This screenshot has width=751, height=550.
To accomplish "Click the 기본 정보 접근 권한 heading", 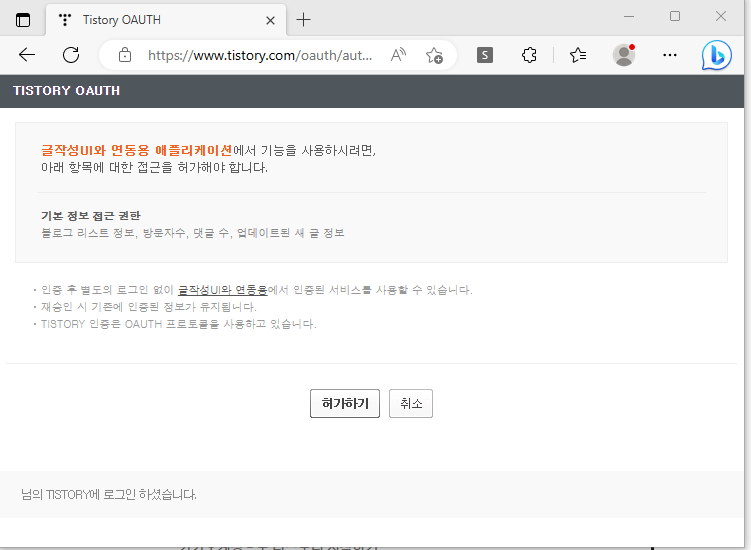I will click(91, 216).
